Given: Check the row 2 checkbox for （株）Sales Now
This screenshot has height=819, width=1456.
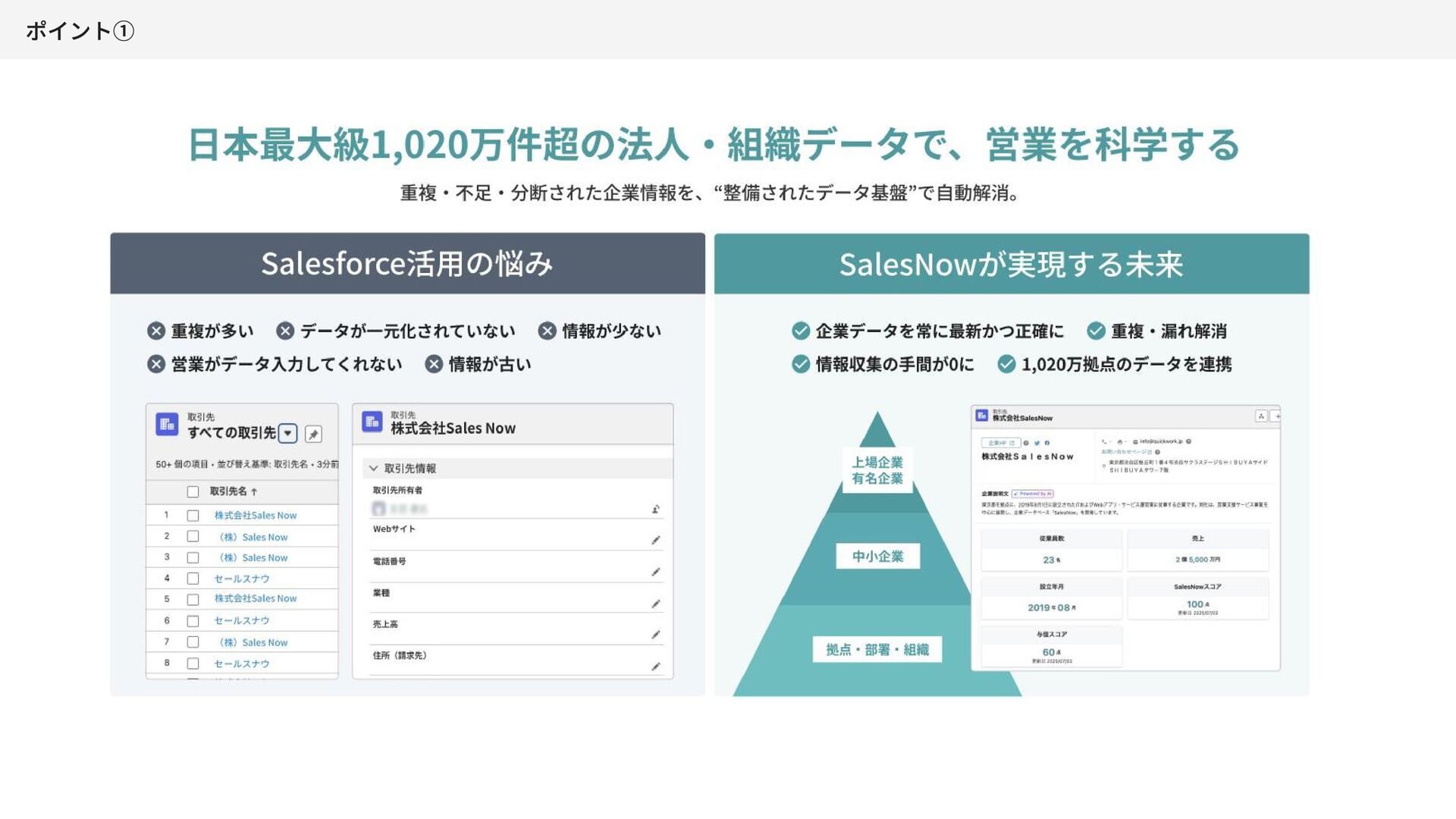Looking at the screenshot, I should 193,537.
